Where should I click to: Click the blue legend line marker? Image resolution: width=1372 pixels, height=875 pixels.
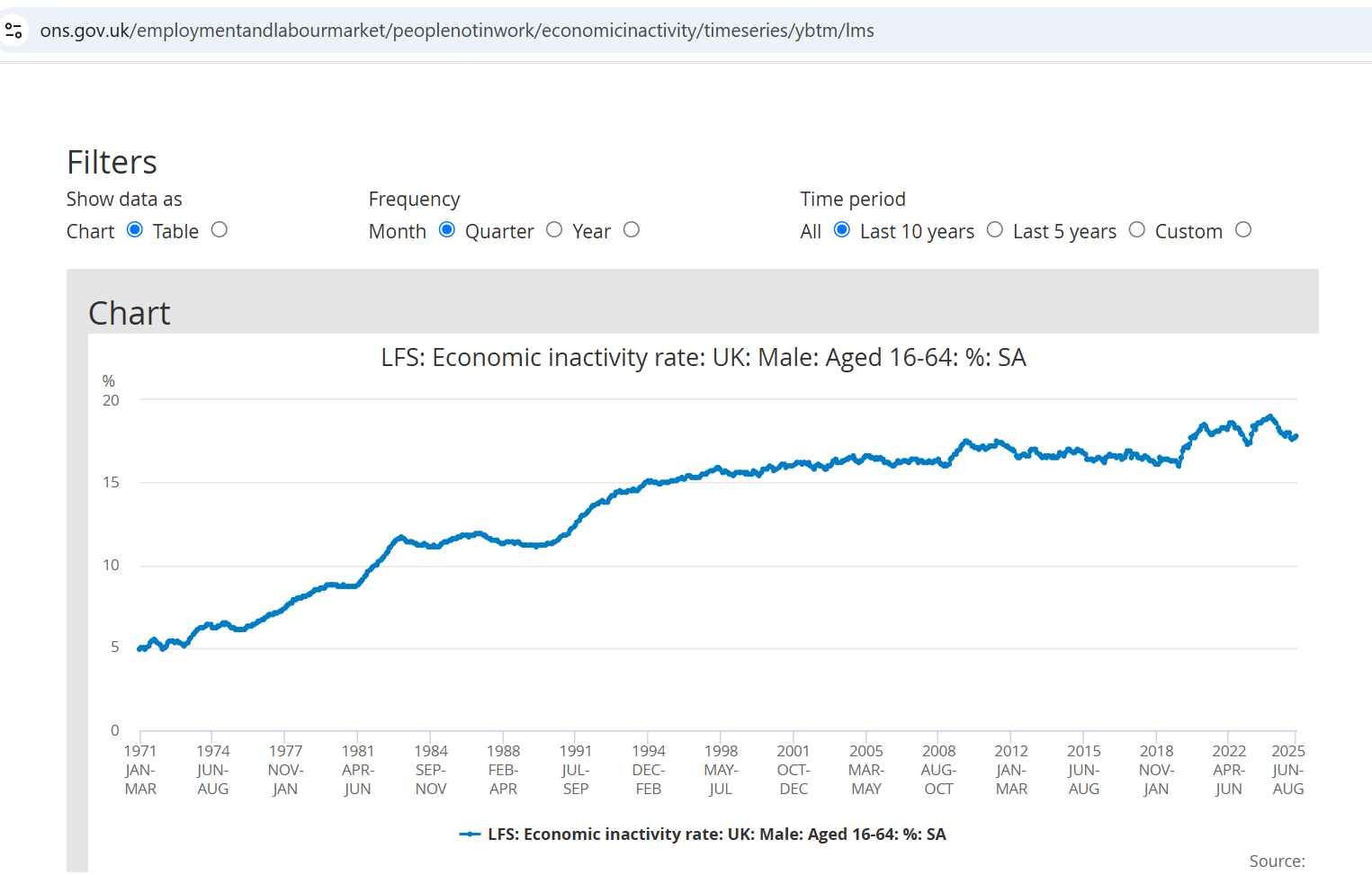[x=470, y=835]
